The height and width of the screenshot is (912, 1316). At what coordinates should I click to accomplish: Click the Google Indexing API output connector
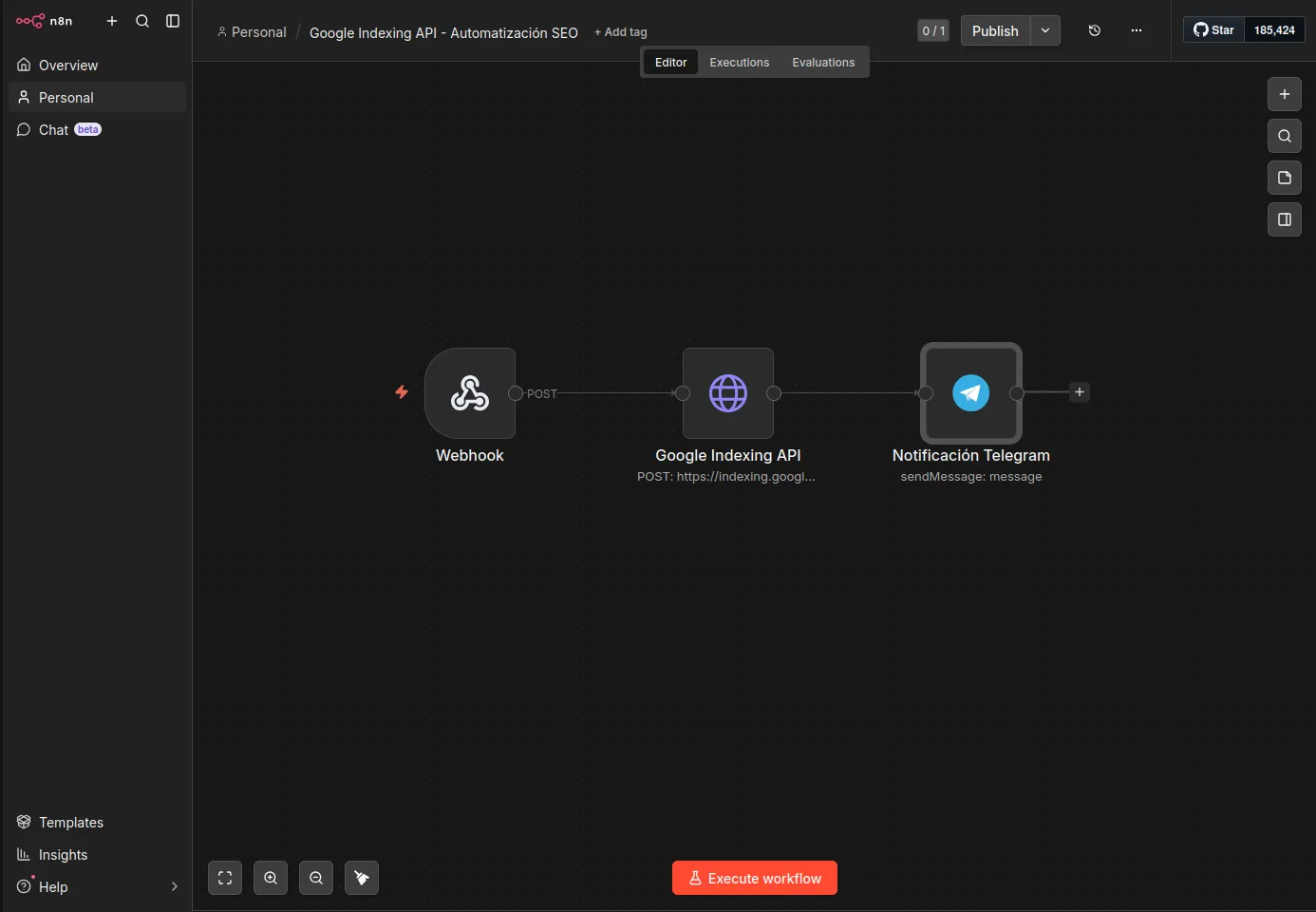(774, 393)
